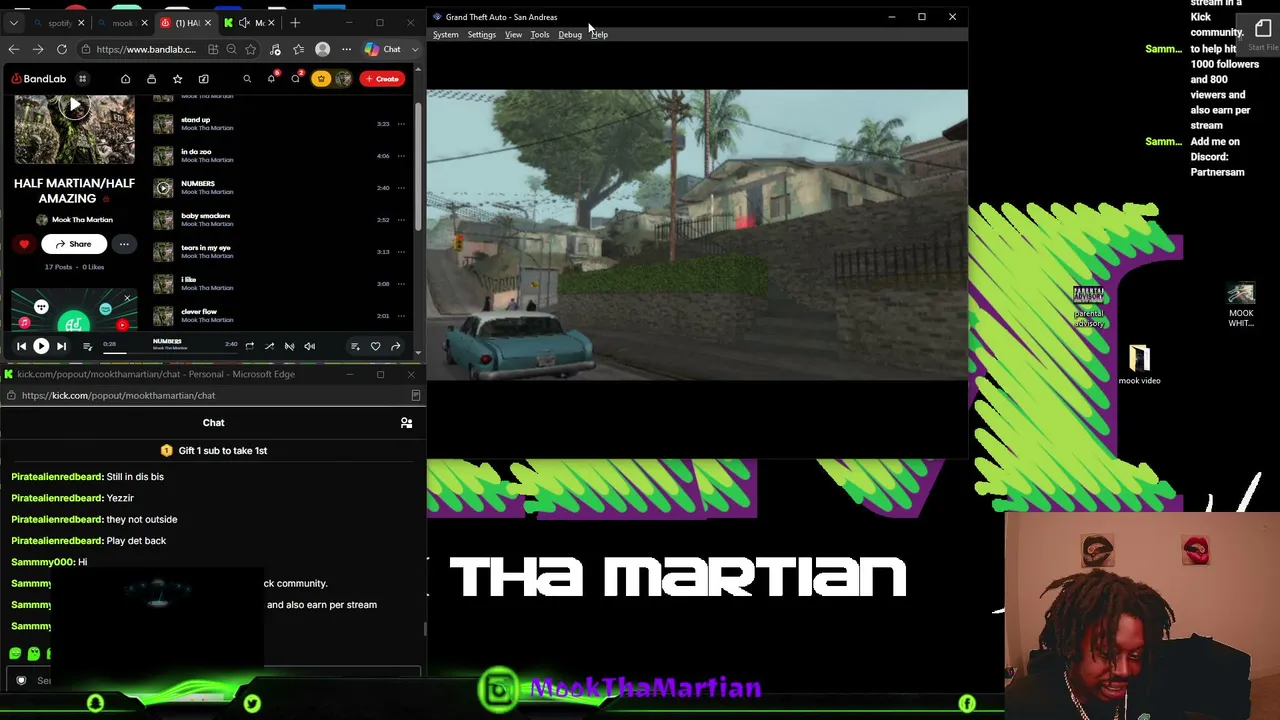1280x720 pixels.
Task: Share the currently playing track
Action: point(395,346)
